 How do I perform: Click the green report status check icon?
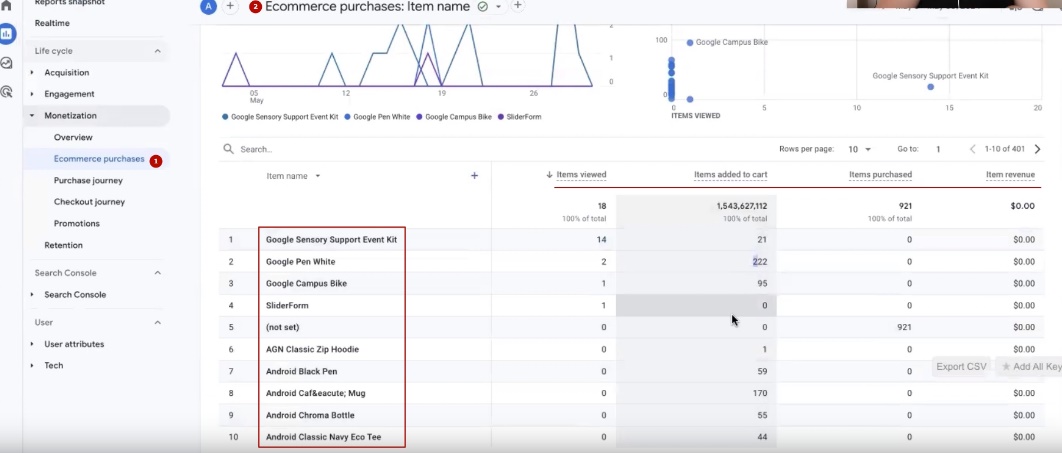(483, 6)
